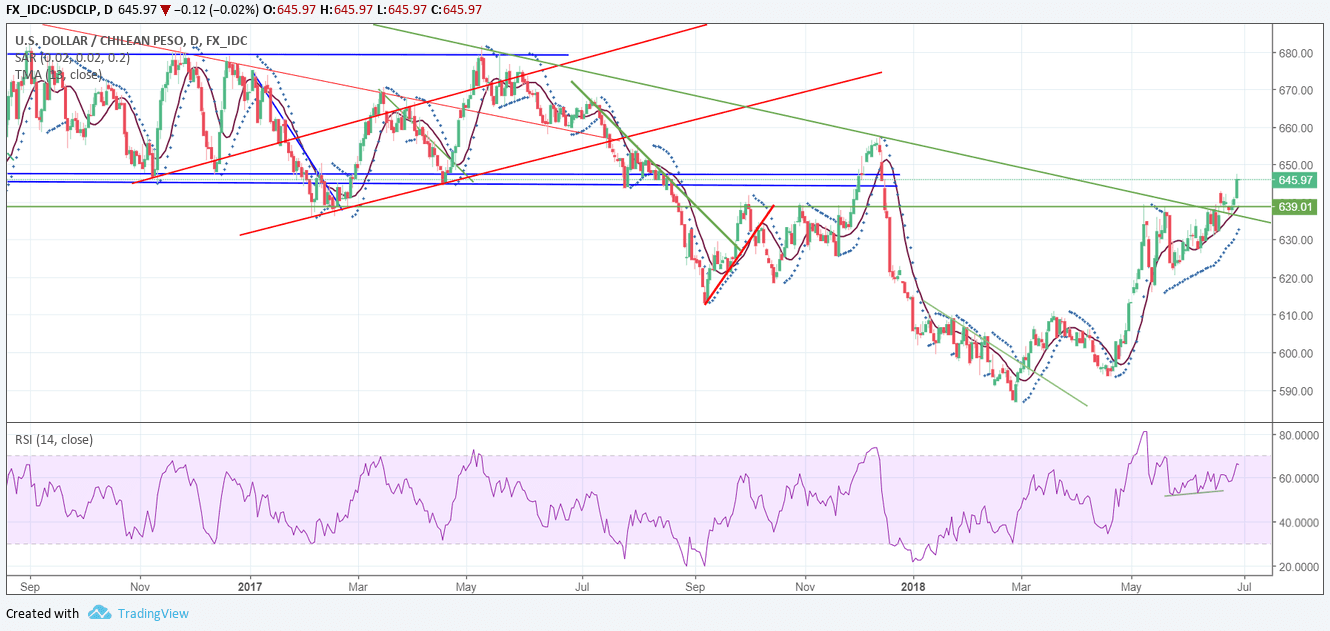Click the 610.00 price axis label
Viewport: 1330px width, 631px height.
pyautogui.click(x=1297, y=315)
